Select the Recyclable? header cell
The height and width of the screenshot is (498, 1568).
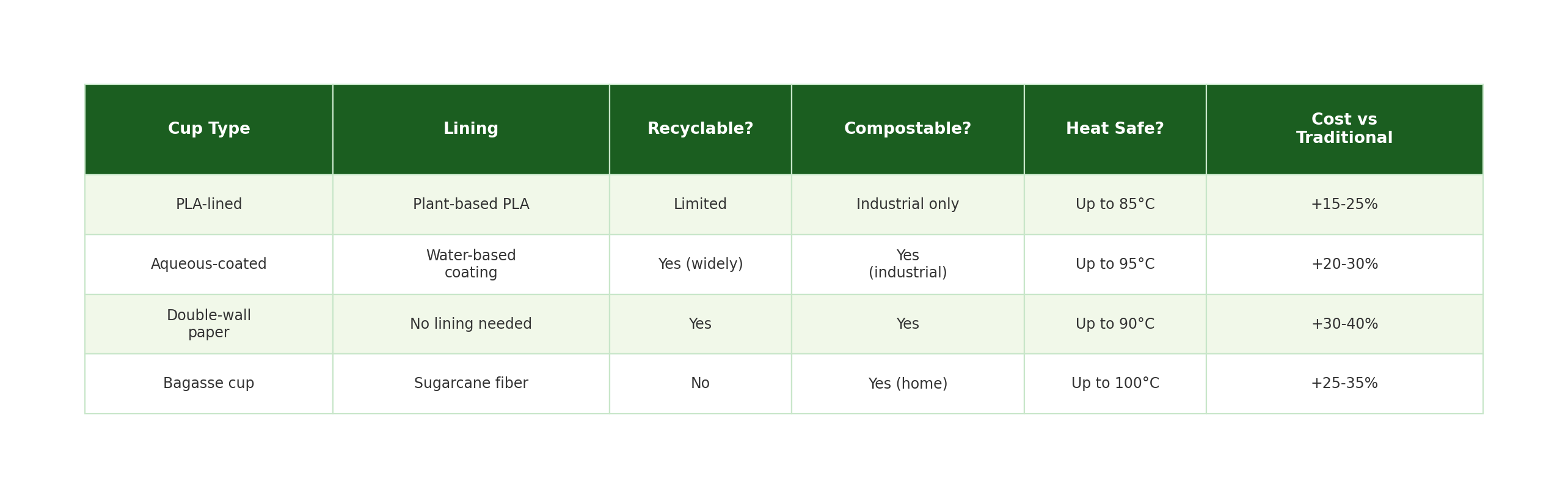click(700, 129)
